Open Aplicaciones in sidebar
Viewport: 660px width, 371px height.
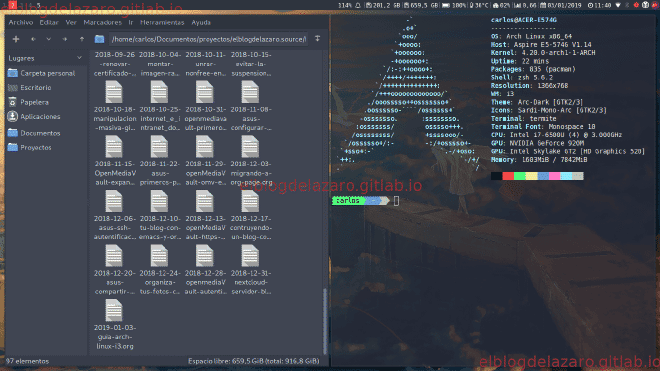point(35,117)
